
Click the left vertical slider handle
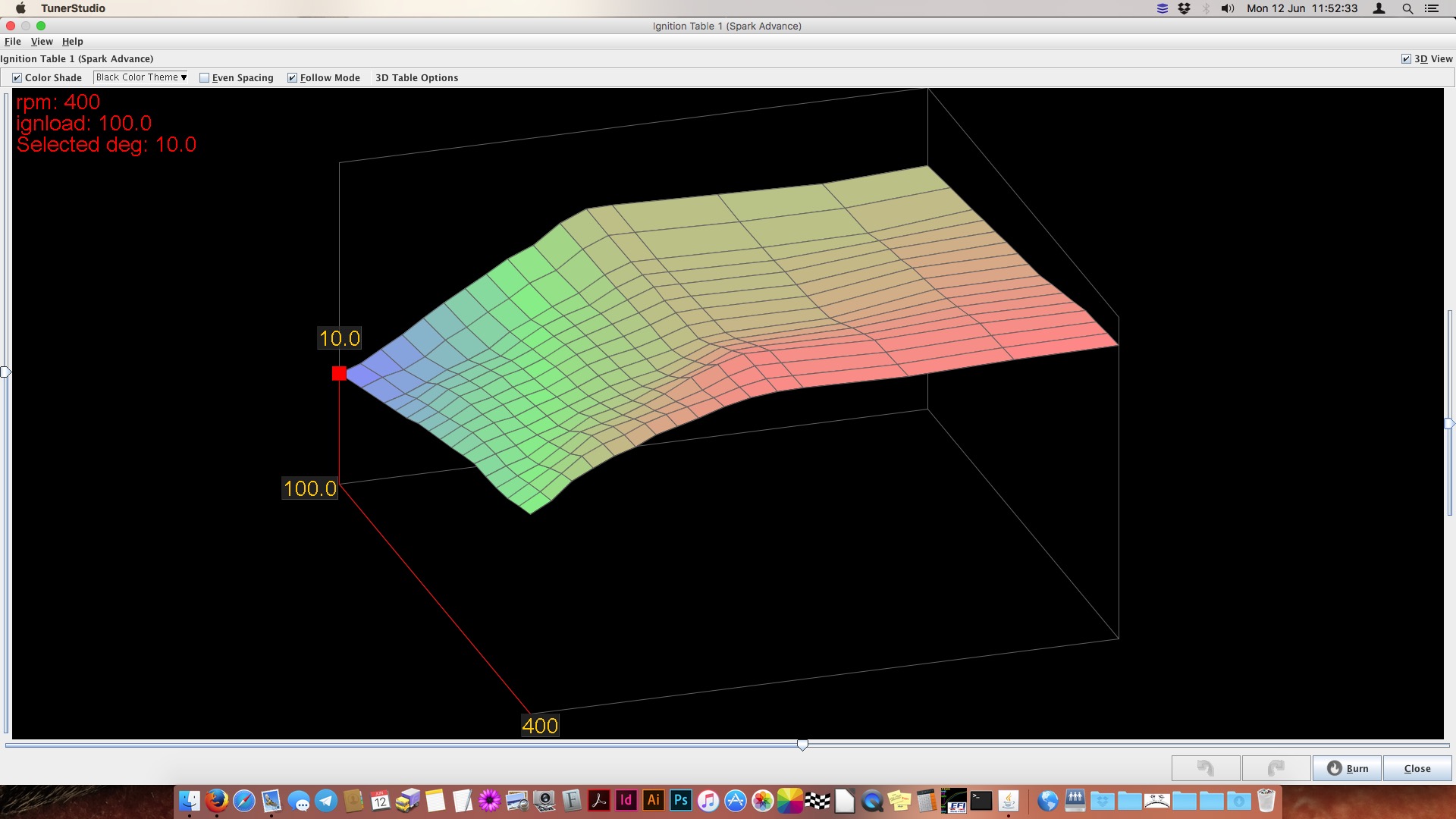click(5, 372)
